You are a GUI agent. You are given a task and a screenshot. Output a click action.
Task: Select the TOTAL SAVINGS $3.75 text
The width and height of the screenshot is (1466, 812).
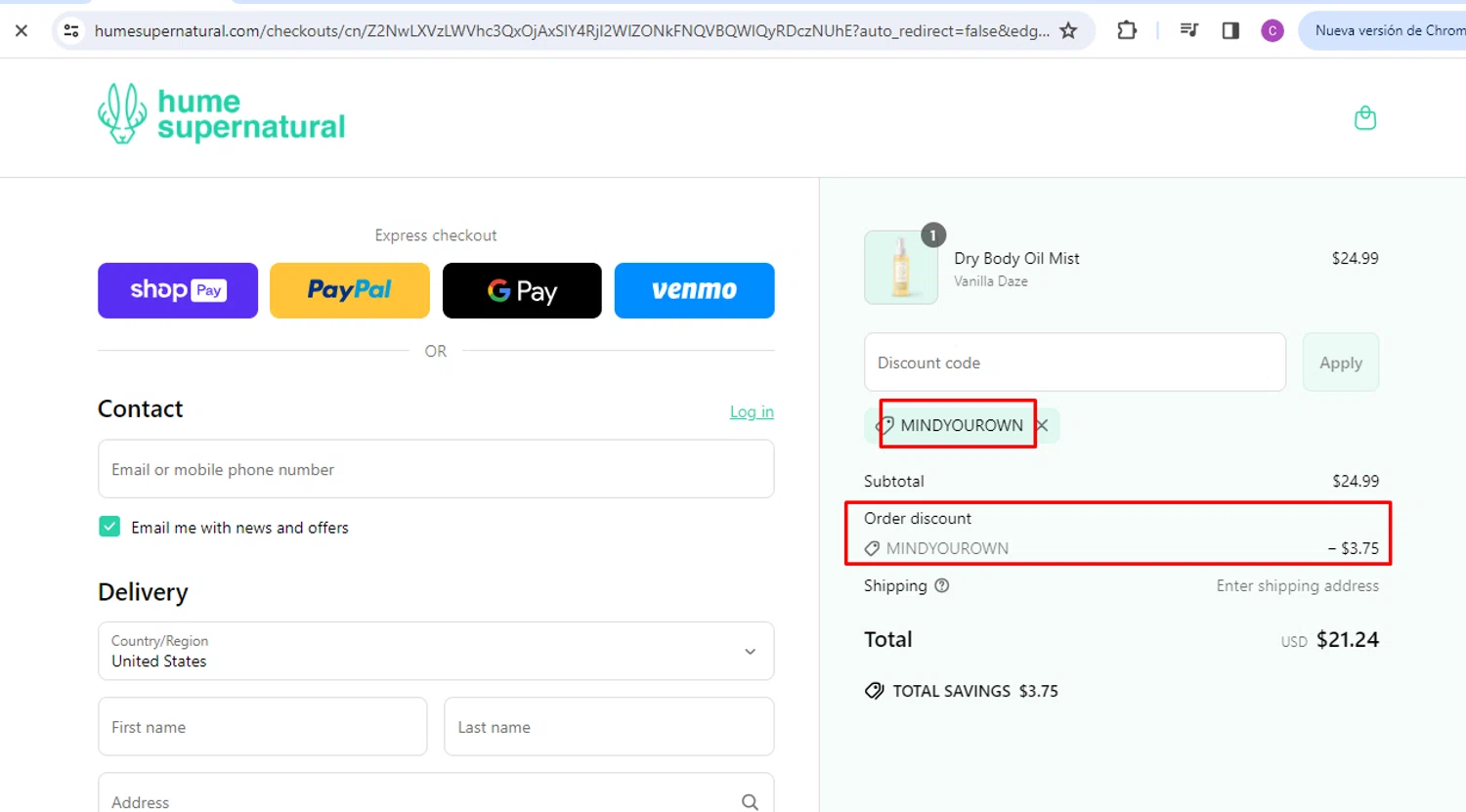[975, 691]
